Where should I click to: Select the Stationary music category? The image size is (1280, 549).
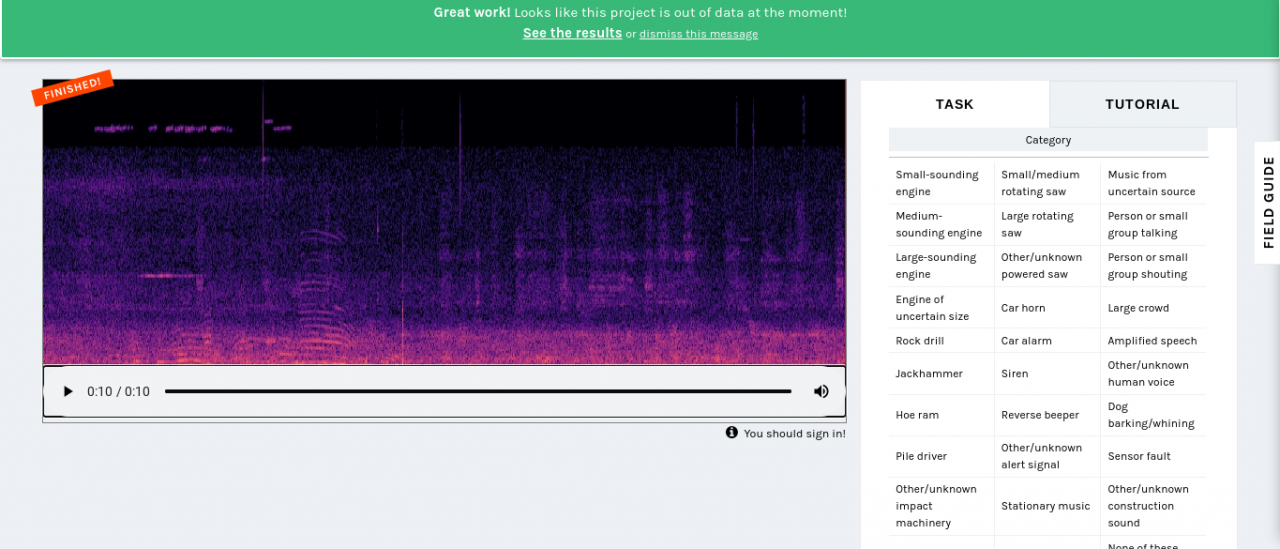(x=1047, y=506)
